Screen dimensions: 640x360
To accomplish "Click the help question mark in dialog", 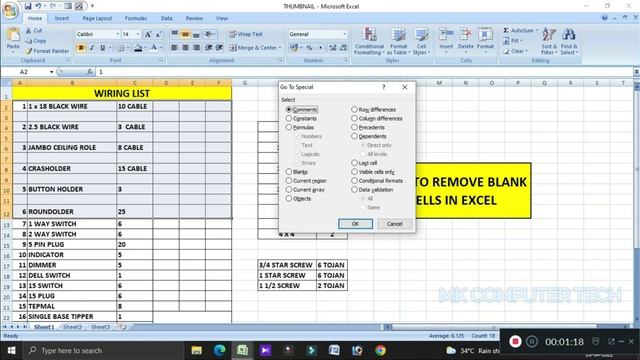I will point(383,87).
